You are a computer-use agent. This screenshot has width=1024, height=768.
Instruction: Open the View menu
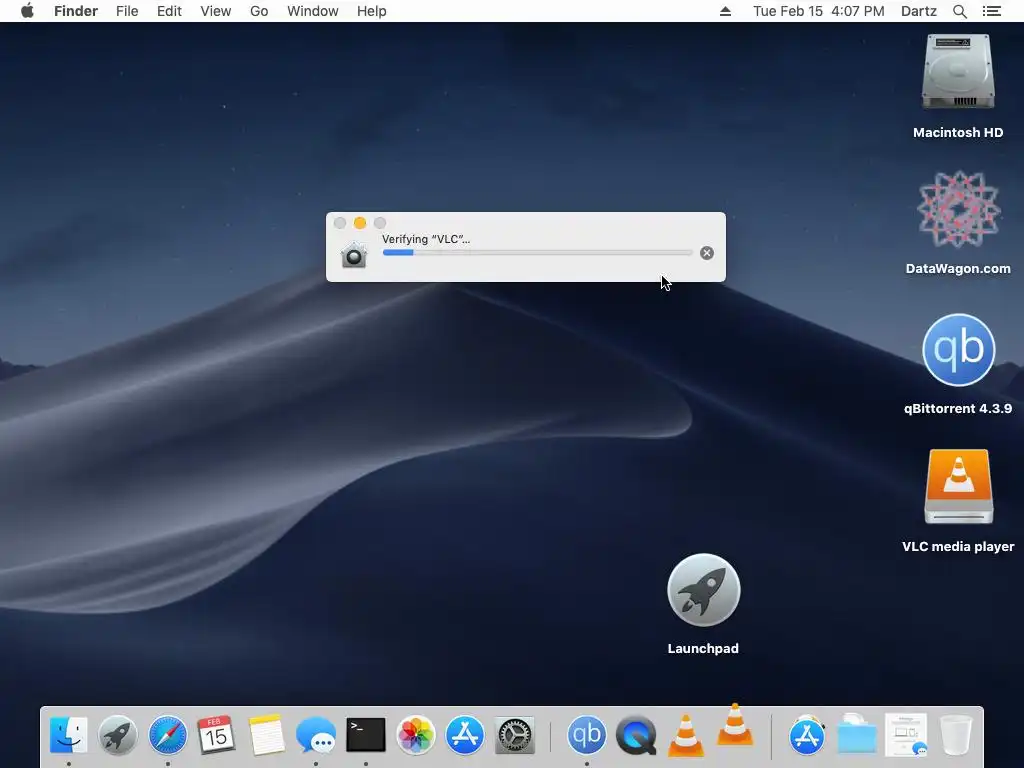tap(216, 11)
